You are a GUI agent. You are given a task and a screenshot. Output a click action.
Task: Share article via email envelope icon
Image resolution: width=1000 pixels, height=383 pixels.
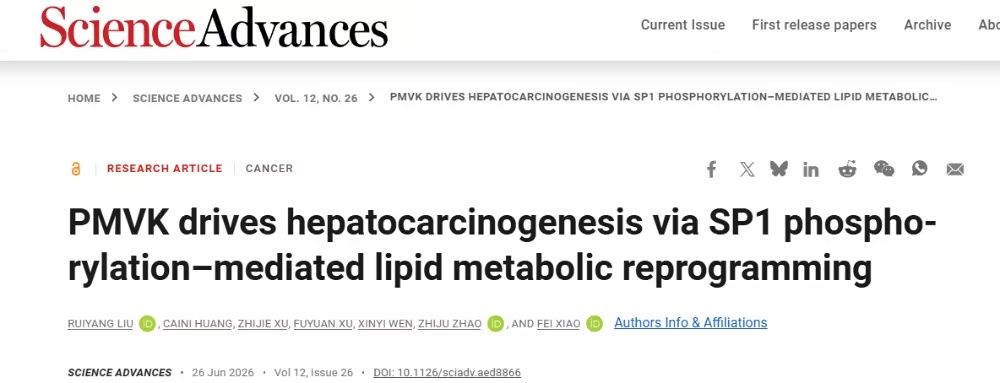(x=955, y=170)
